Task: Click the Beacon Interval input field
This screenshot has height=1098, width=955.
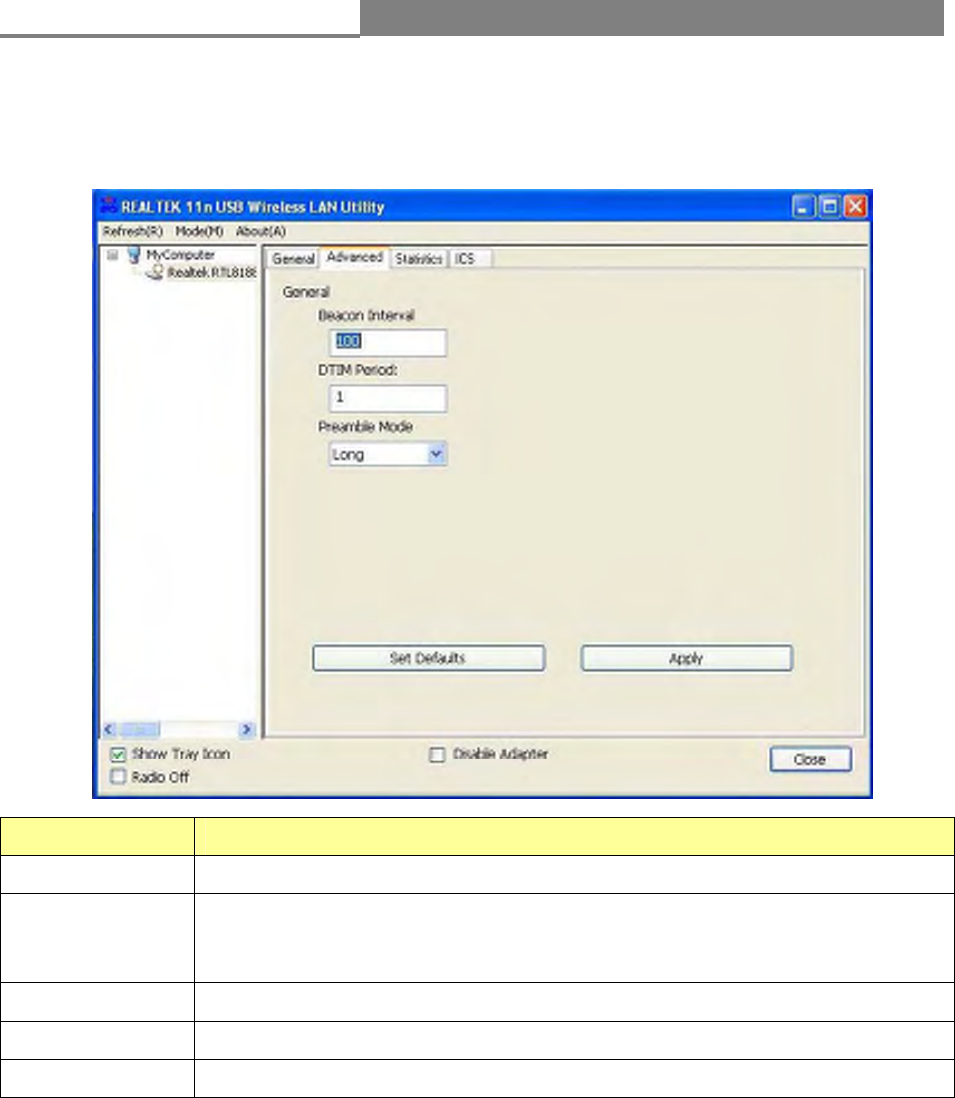Action: coord(387,342)
